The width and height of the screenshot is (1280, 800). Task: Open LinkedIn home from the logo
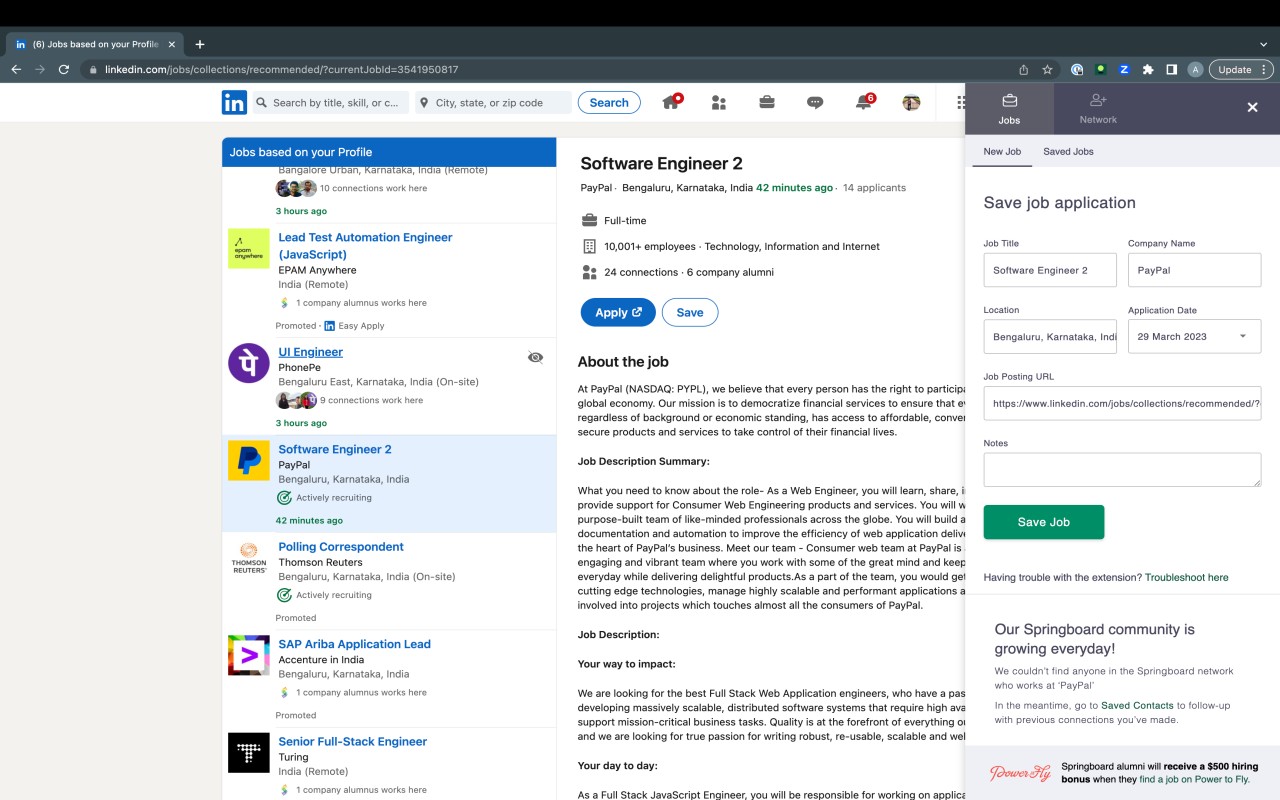tap(234, 102)
